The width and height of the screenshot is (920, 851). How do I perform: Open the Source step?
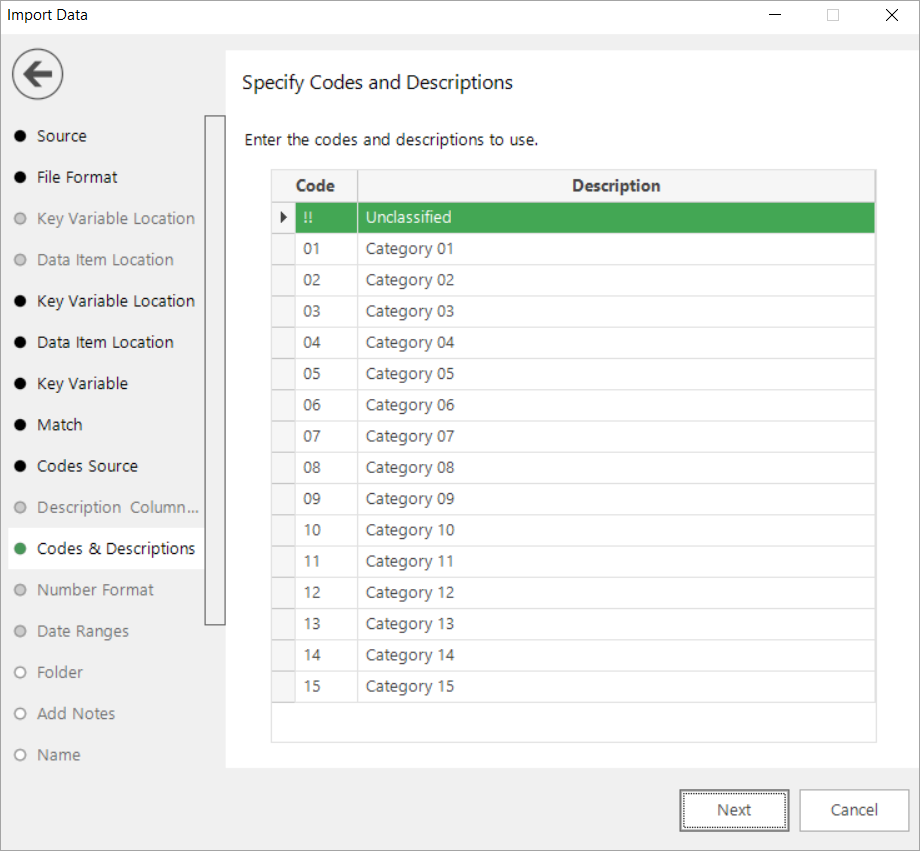pyautogui.click(x=62, y=136)
